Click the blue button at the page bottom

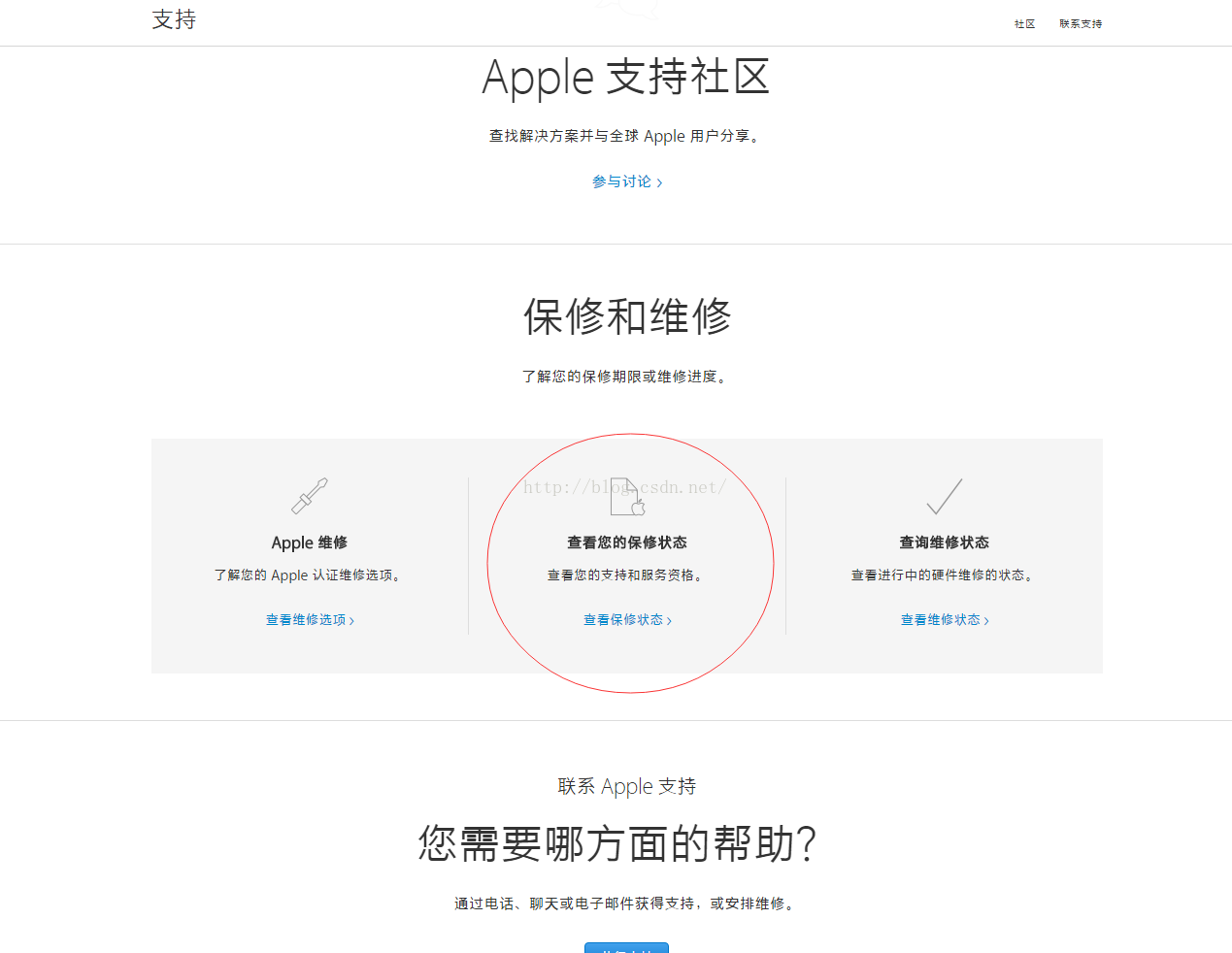coord(627,947)
